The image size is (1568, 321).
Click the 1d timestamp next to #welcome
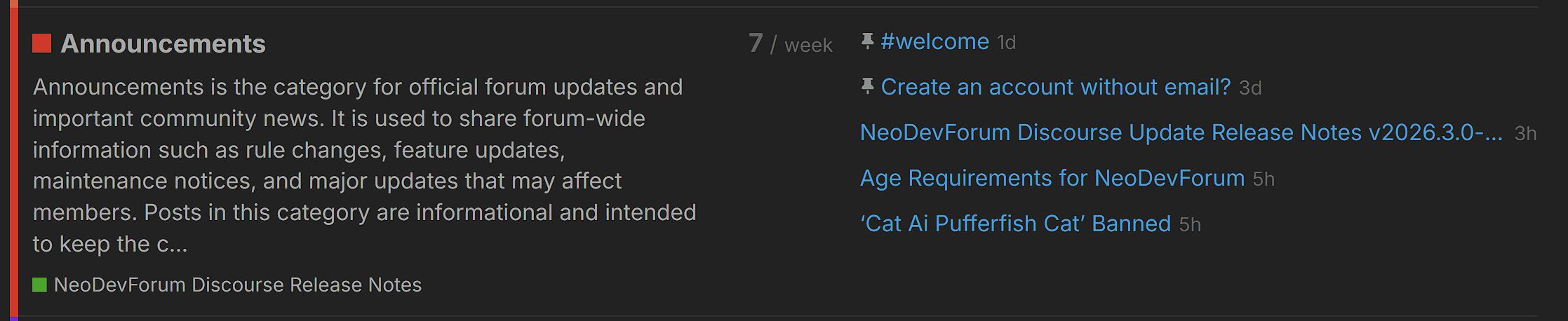[x=1007, y=43]
